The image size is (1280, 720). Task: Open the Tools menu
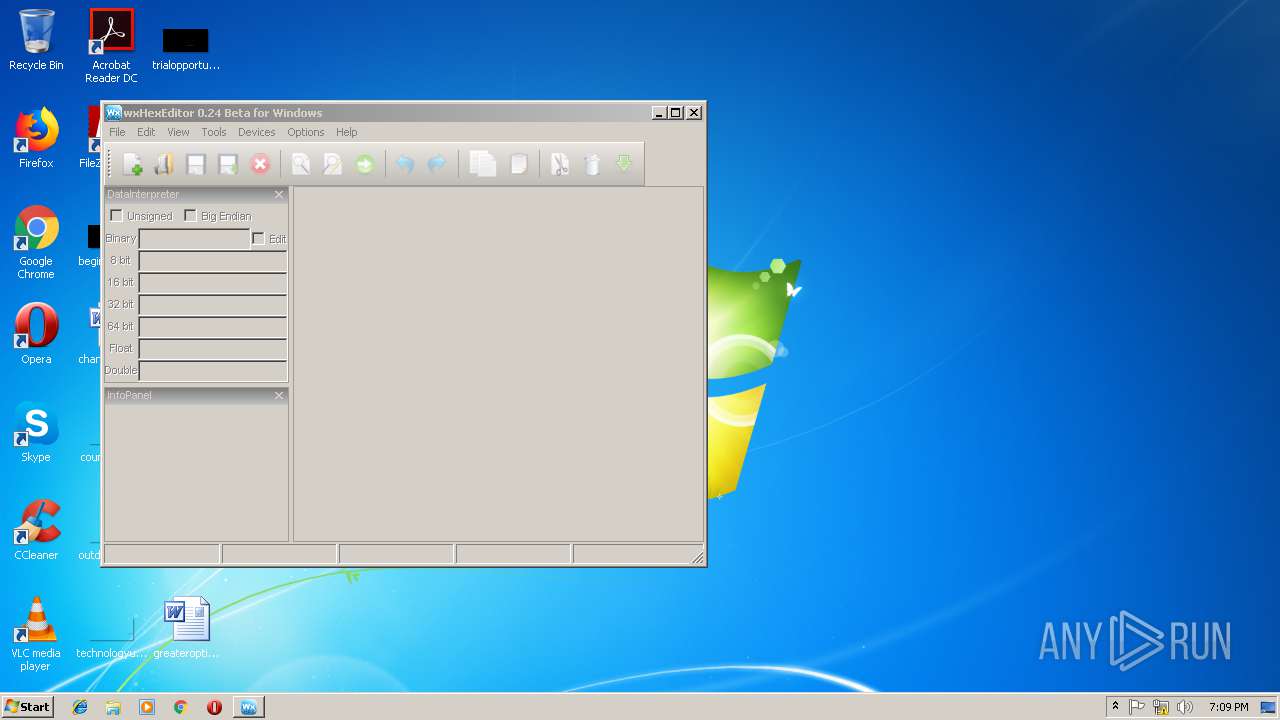[x=214, y=132]
